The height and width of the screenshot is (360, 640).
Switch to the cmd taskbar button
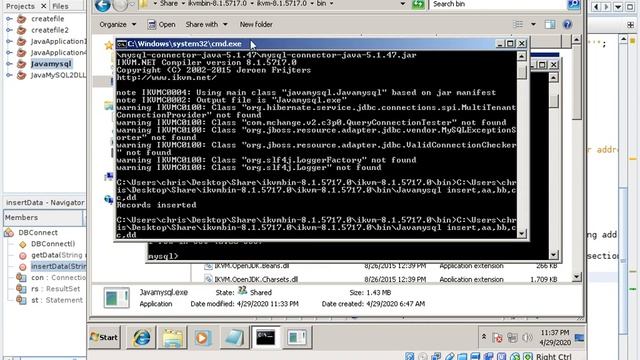click(266, 338)
